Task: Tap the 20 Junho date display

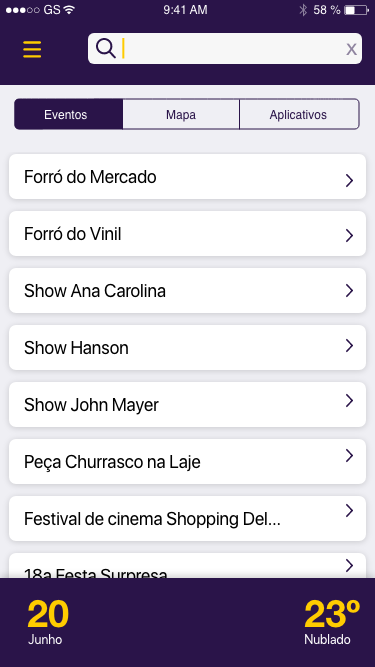Action: pos(48,621)
